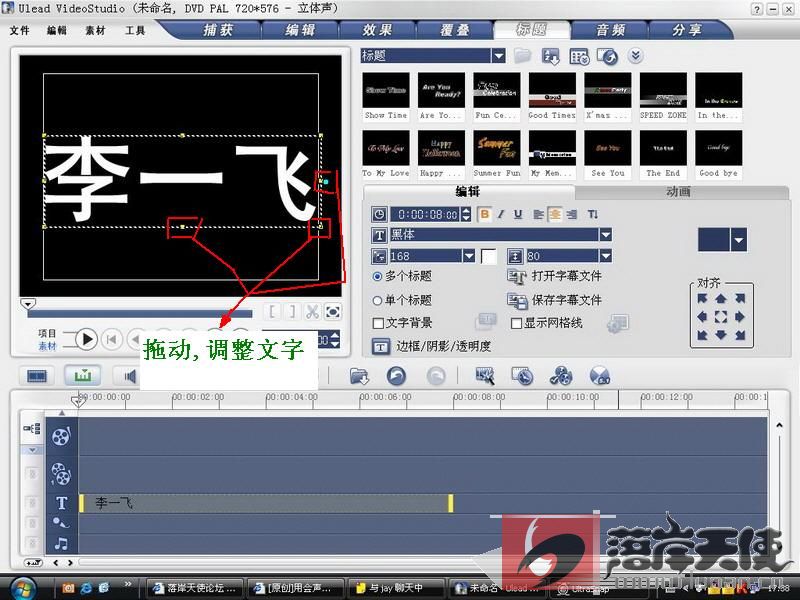
Task: Toggle bold text formatting
Action: click(x=485, y=214)
